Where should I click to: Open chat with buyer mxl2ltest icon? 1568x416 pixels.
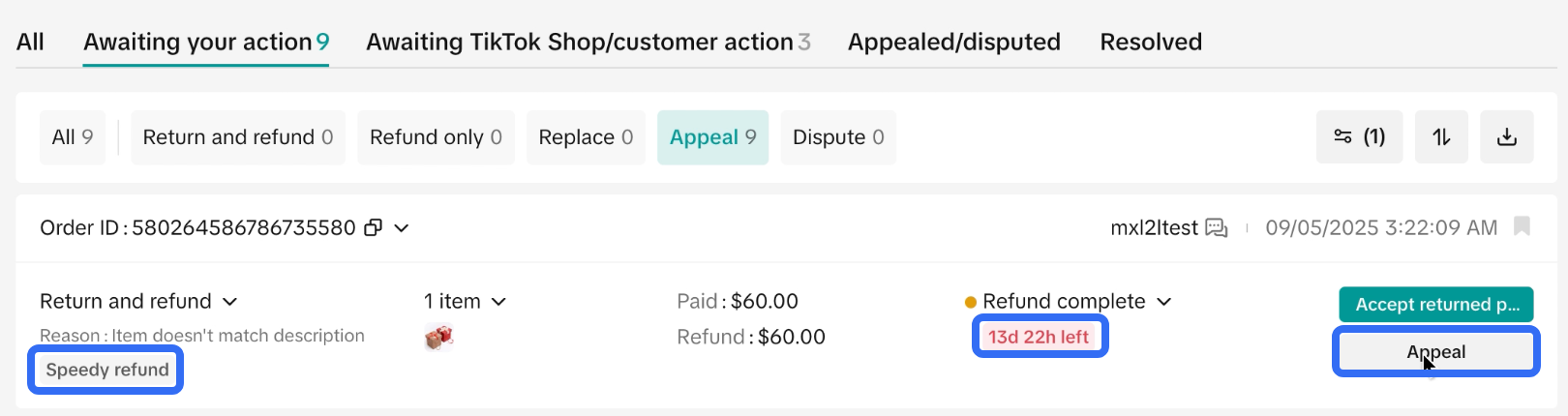tap(1216, 228)
